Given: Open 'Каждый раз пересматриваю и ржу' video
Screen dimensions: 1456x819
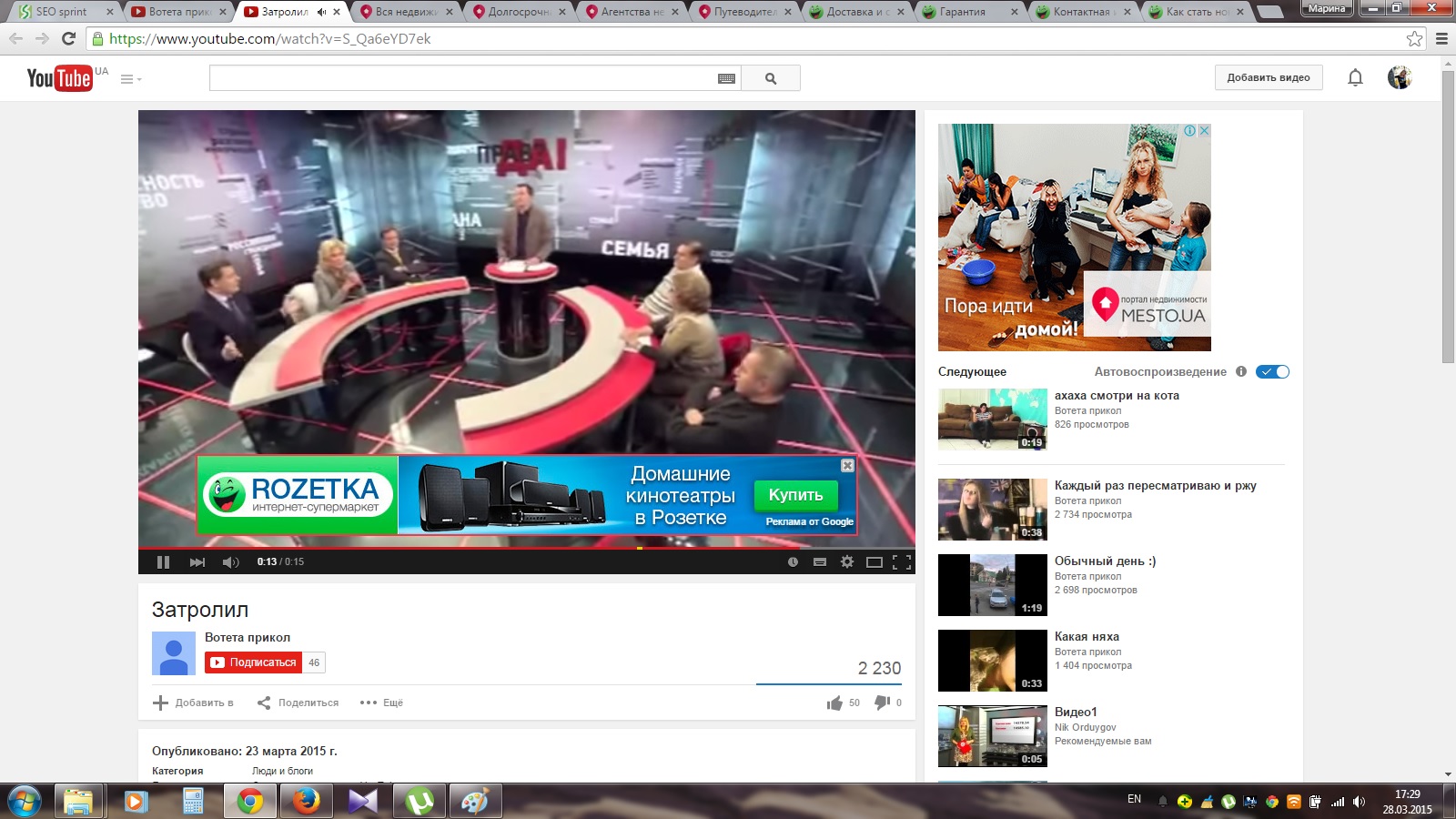Looking at the screenshot, I should (1156, 486).
